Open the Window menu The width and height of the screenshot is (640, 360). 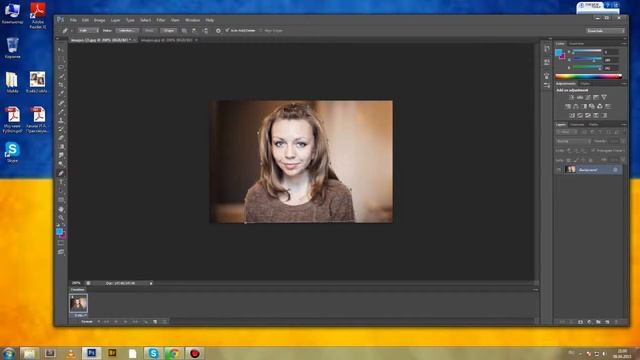pos(193,20)
